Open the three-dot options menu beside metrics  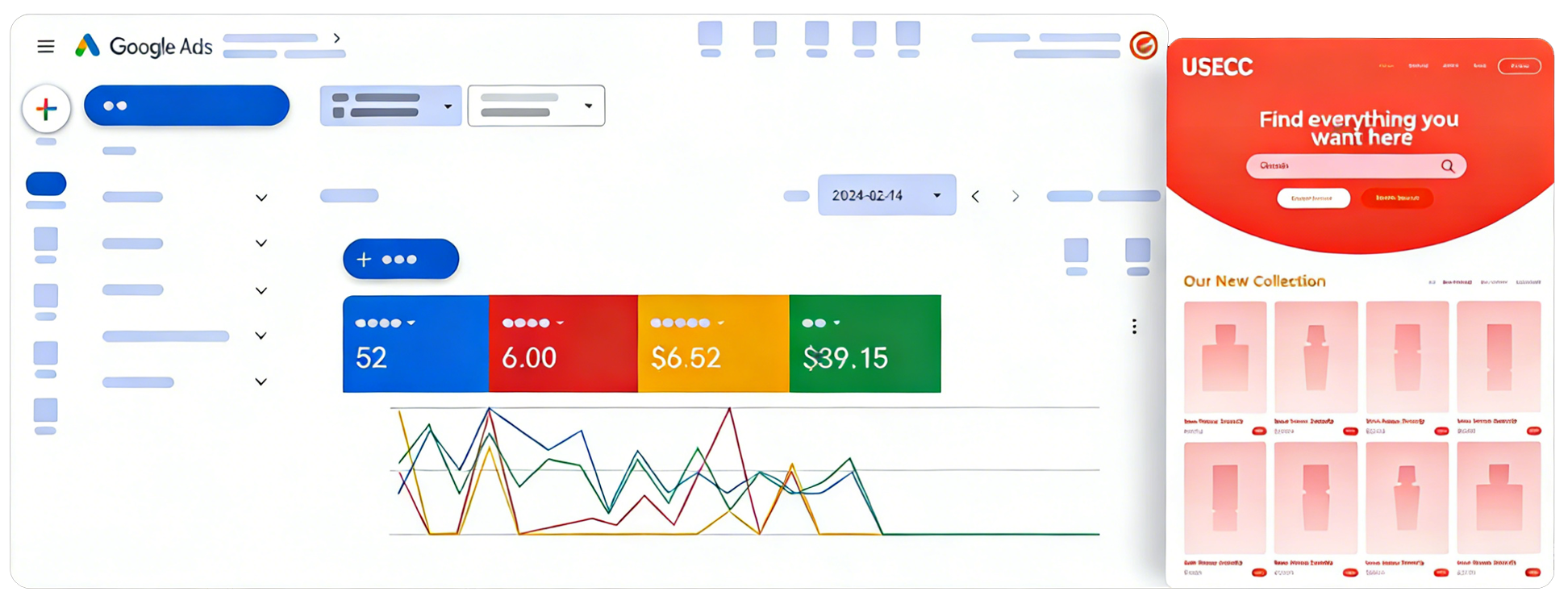click(1134, 327)
